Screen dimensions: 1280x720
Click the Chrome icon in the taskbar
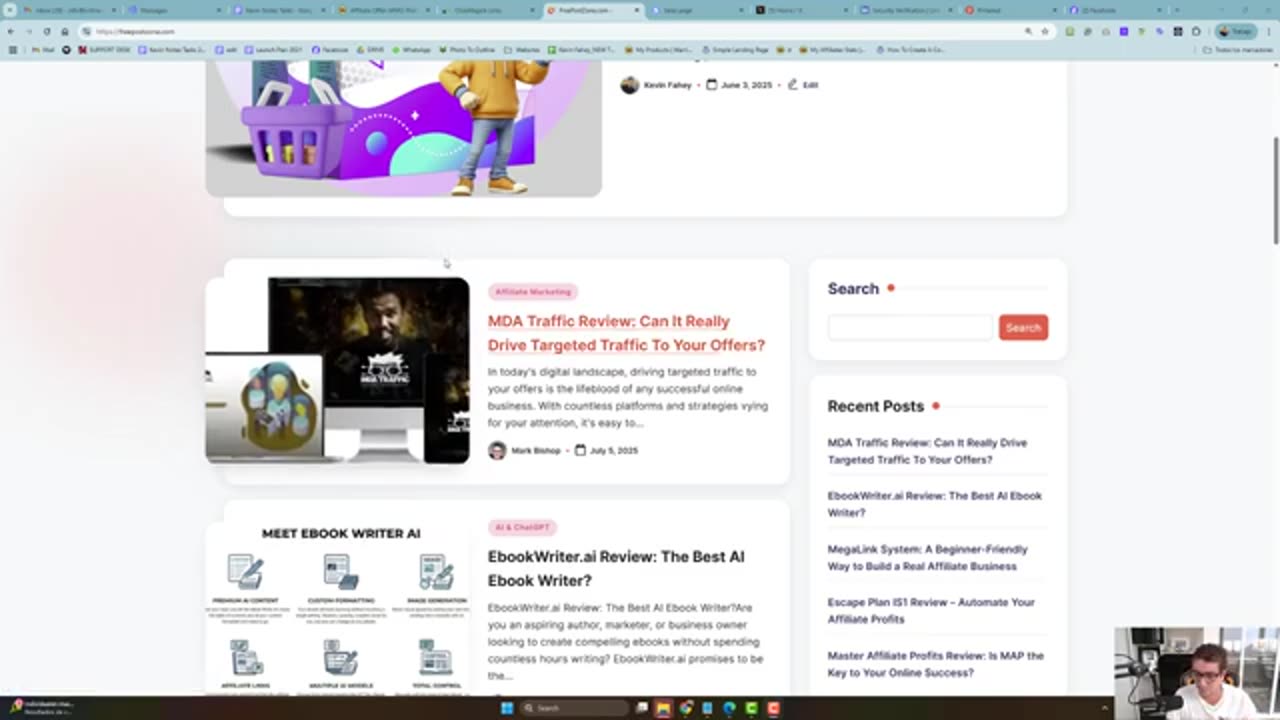pyautogui.click(x=685, y=708)
